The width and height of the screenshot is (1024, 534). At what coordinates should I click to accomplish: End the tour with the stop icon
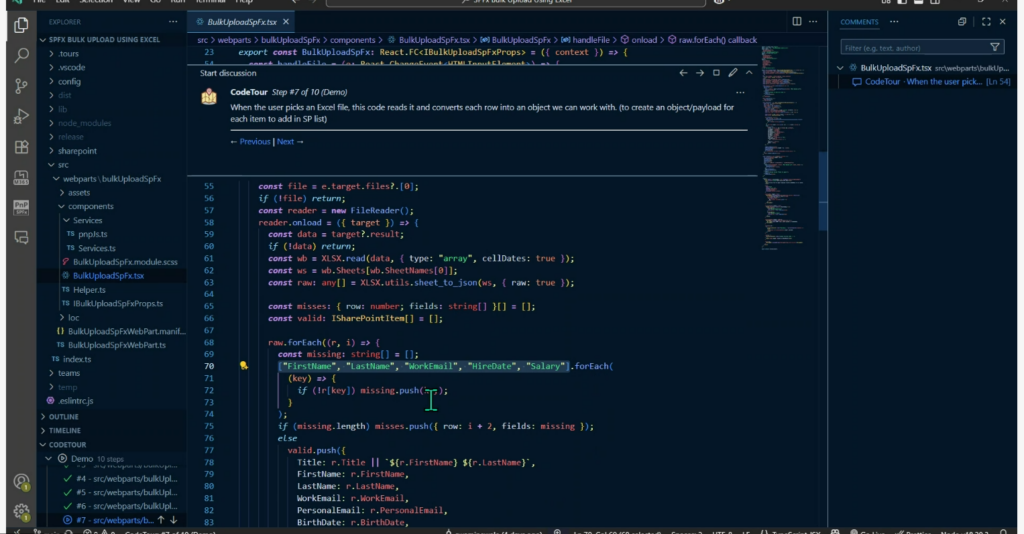[716, 73]
